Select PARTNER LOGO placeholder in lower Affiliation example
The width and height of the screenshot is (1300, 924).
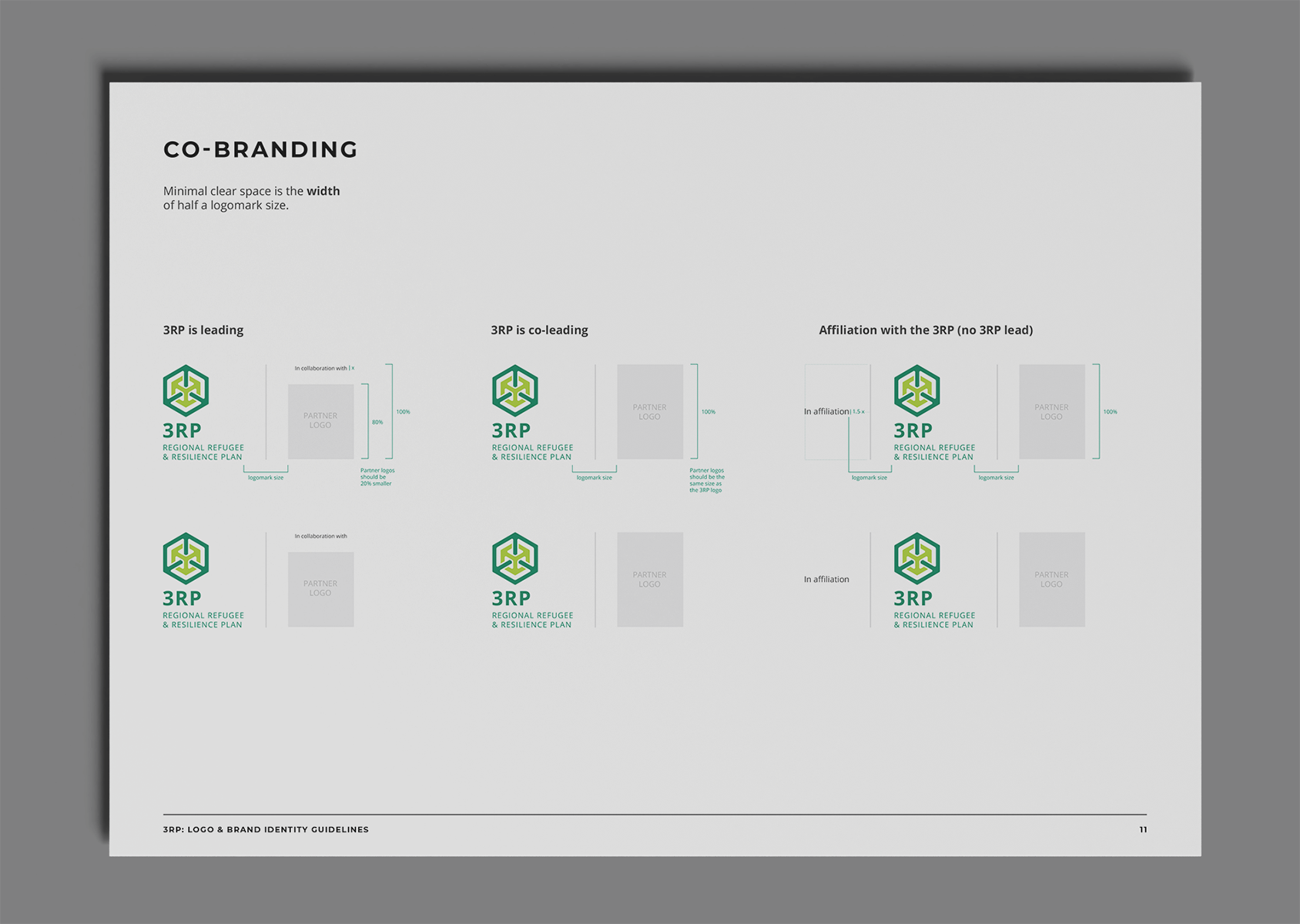(x=1052, y=579)
